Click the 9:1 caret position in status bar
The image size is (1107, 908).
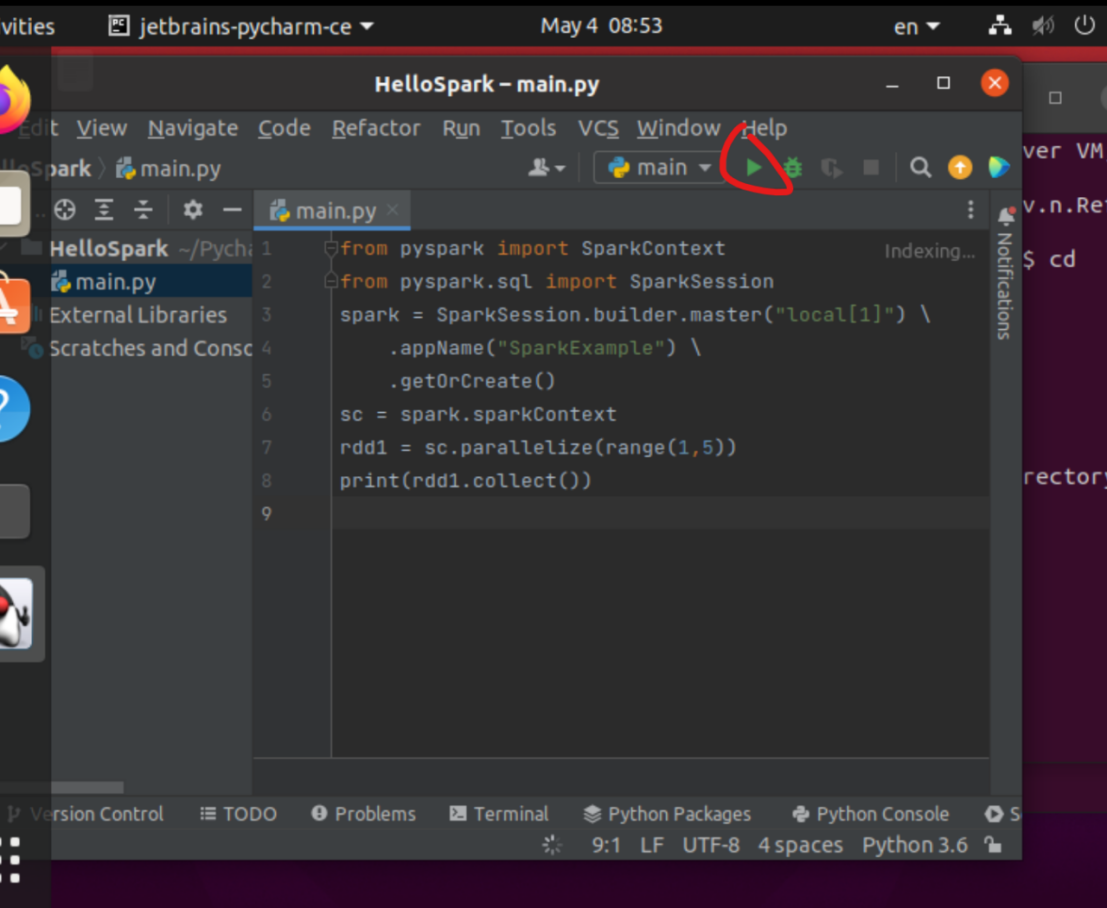[606, 845]
